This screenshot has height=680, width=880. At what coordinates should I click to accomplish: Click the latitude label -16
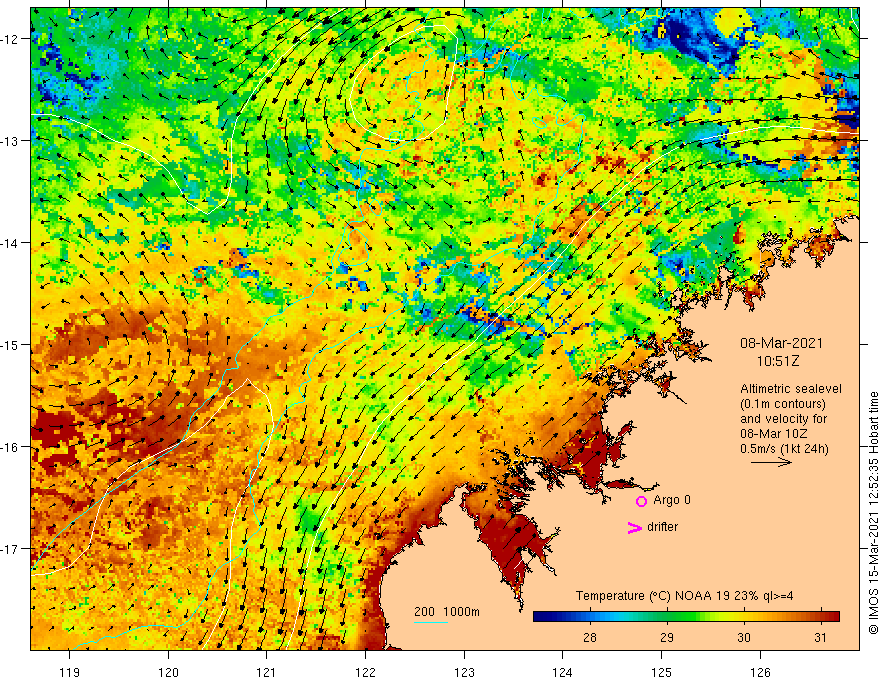(x=11, y=447)
